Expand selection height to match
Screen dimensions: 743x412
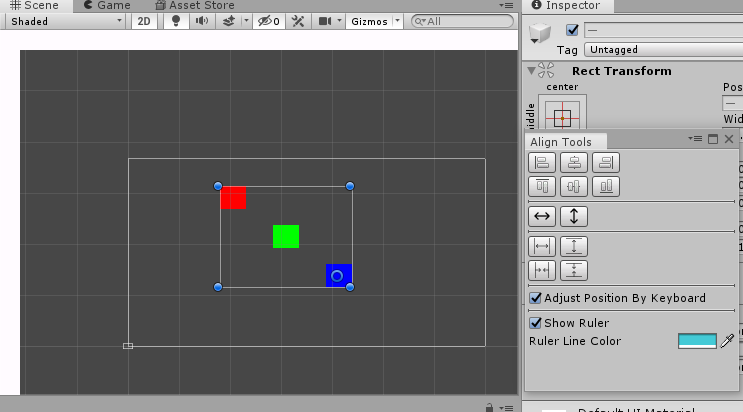pyautogui.click(x=574, y=247)
